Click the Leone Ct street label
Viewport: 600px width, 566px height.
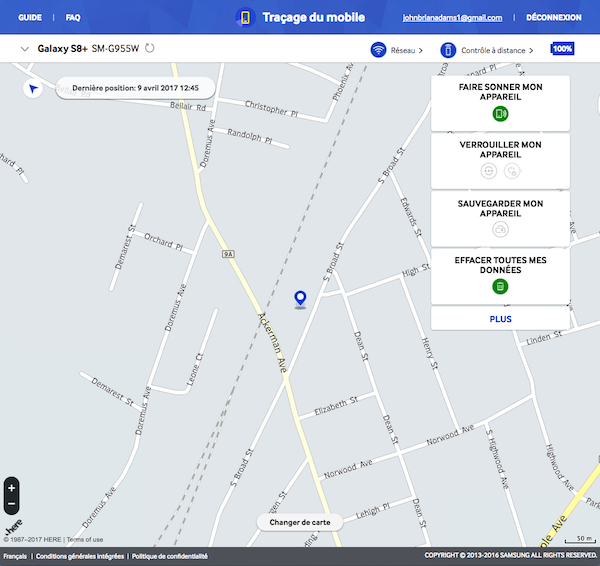point(194,369)
